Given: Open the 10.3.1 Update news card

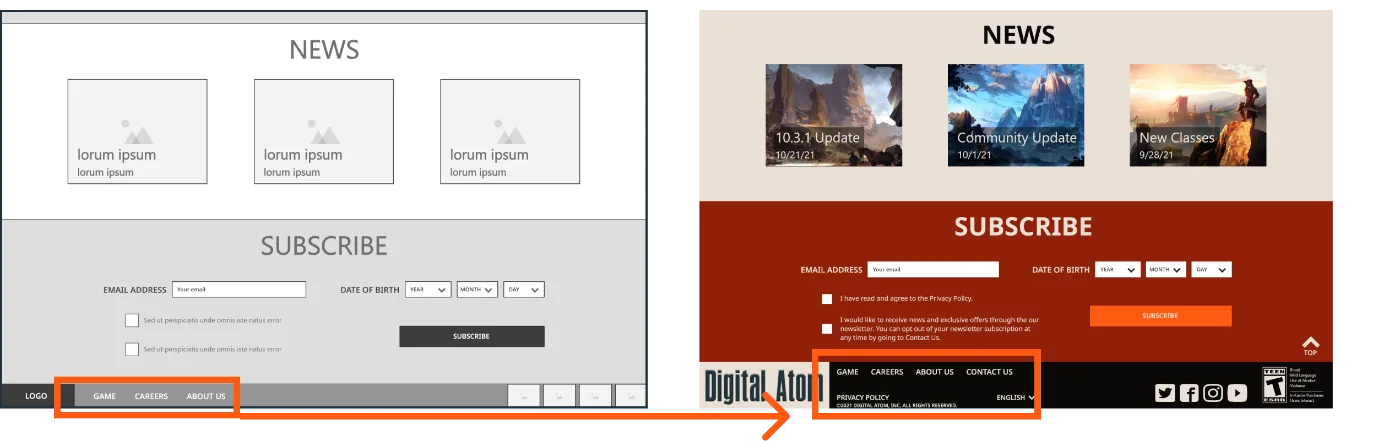Looking at the screenshot, I should pos(834,115).
